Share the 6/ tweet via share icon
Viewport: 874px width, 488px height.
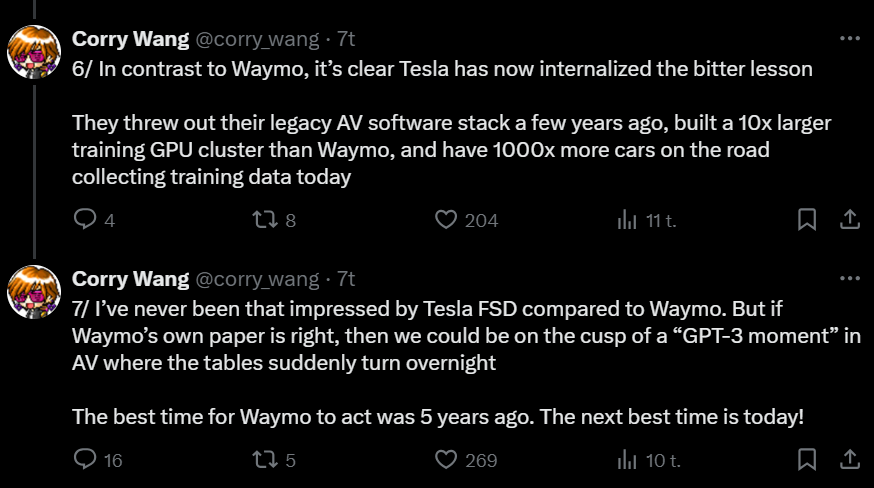click(849, 219)
